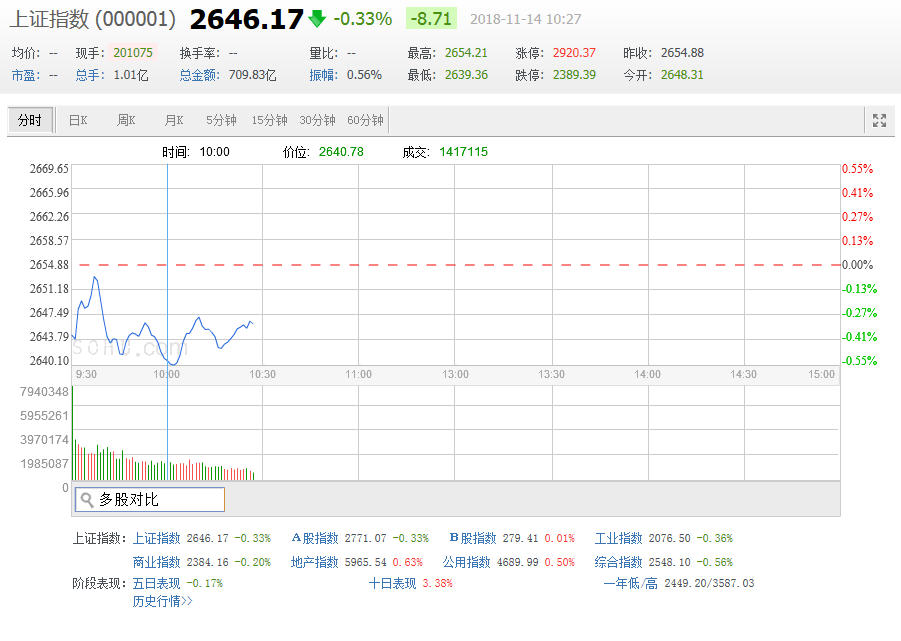The height and width of the screenshot is (641, 901).
Task: Expand 历史行情>> link
Action: 162,602
